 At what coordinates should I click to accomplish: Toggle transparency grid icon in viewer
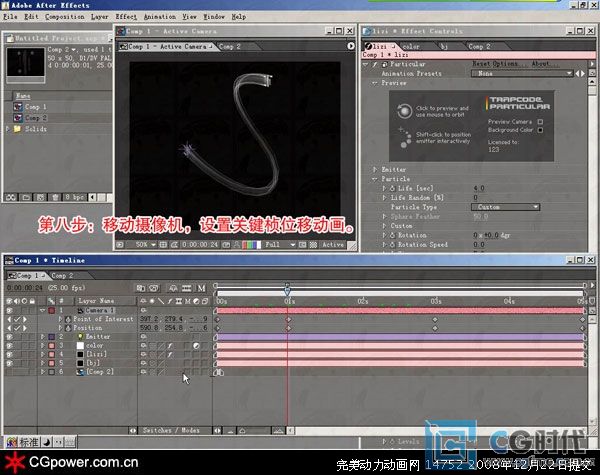click(313, 245)
